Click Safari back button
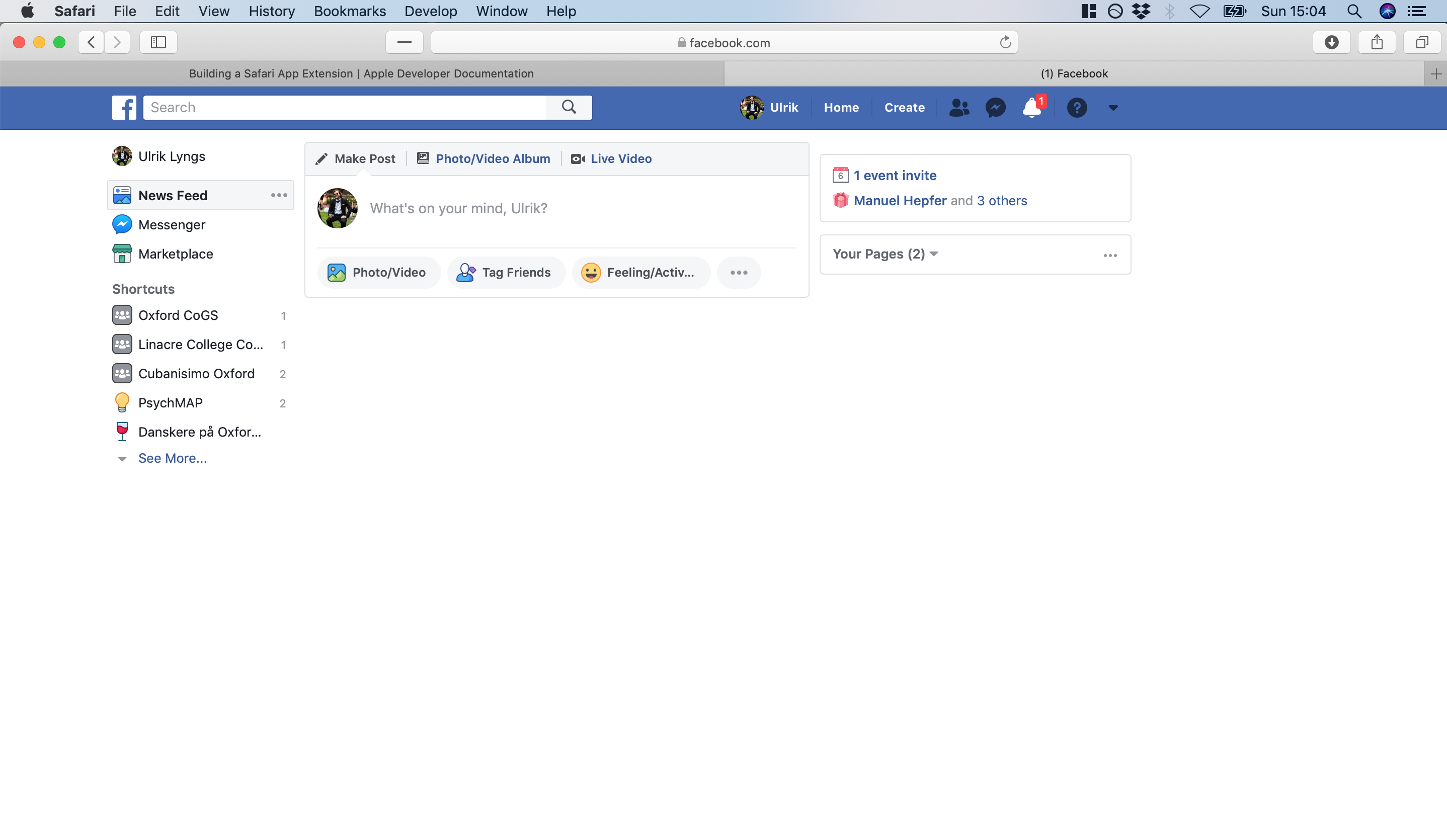Screen dimensions: 1447x840 (91, 42)
